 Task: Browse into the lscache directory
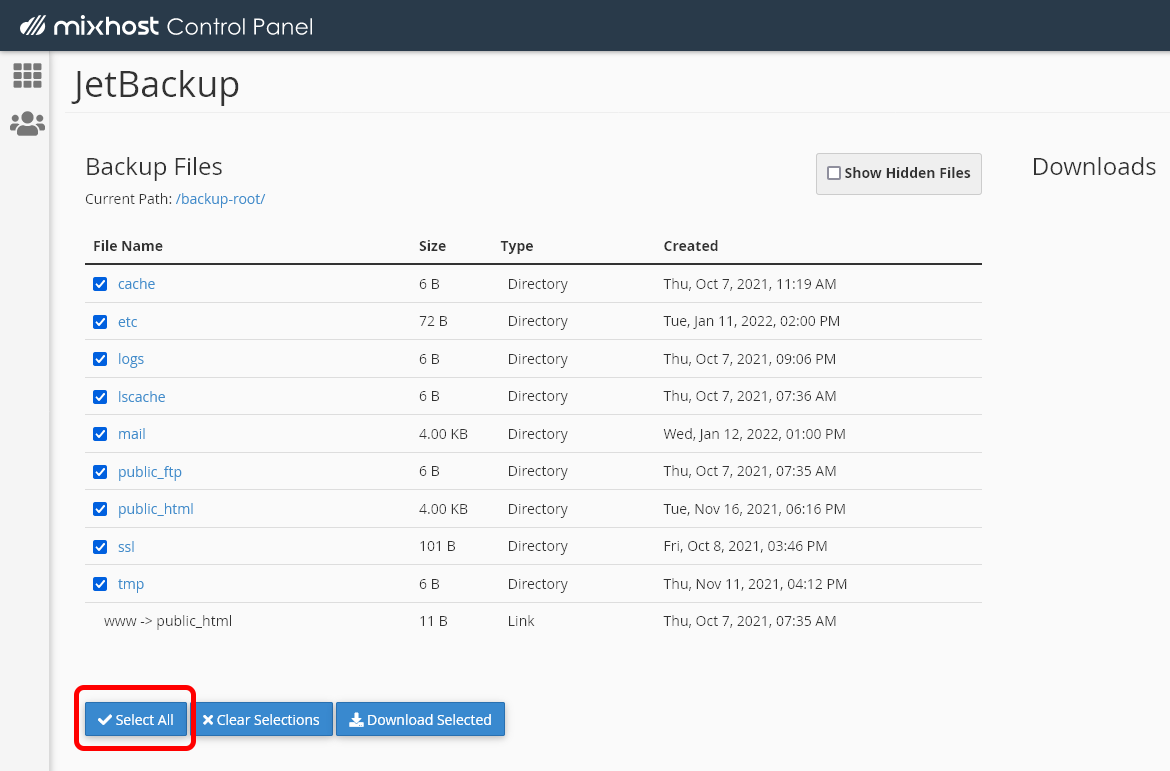pyautogui.click(x=141, y=397)
